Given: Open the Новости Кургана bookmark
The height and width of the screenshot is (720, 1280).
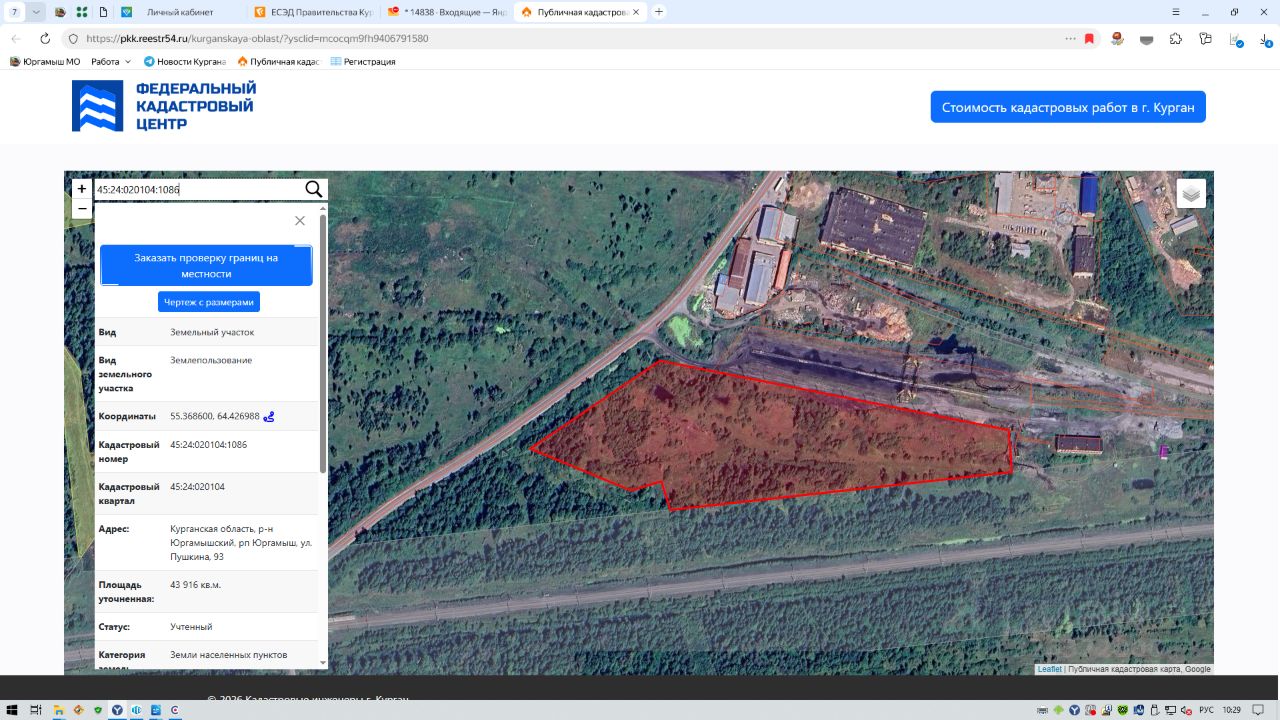Looking at the screenshot, I should (185, 61).
